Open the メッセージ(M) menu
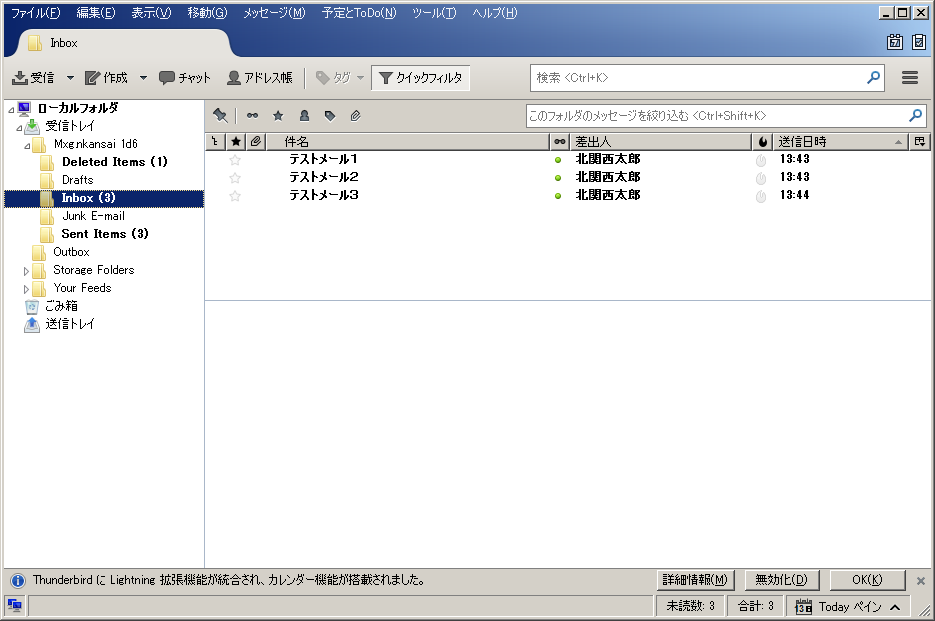Viewport: 935px width, 621px height. [x=273, y=13]
